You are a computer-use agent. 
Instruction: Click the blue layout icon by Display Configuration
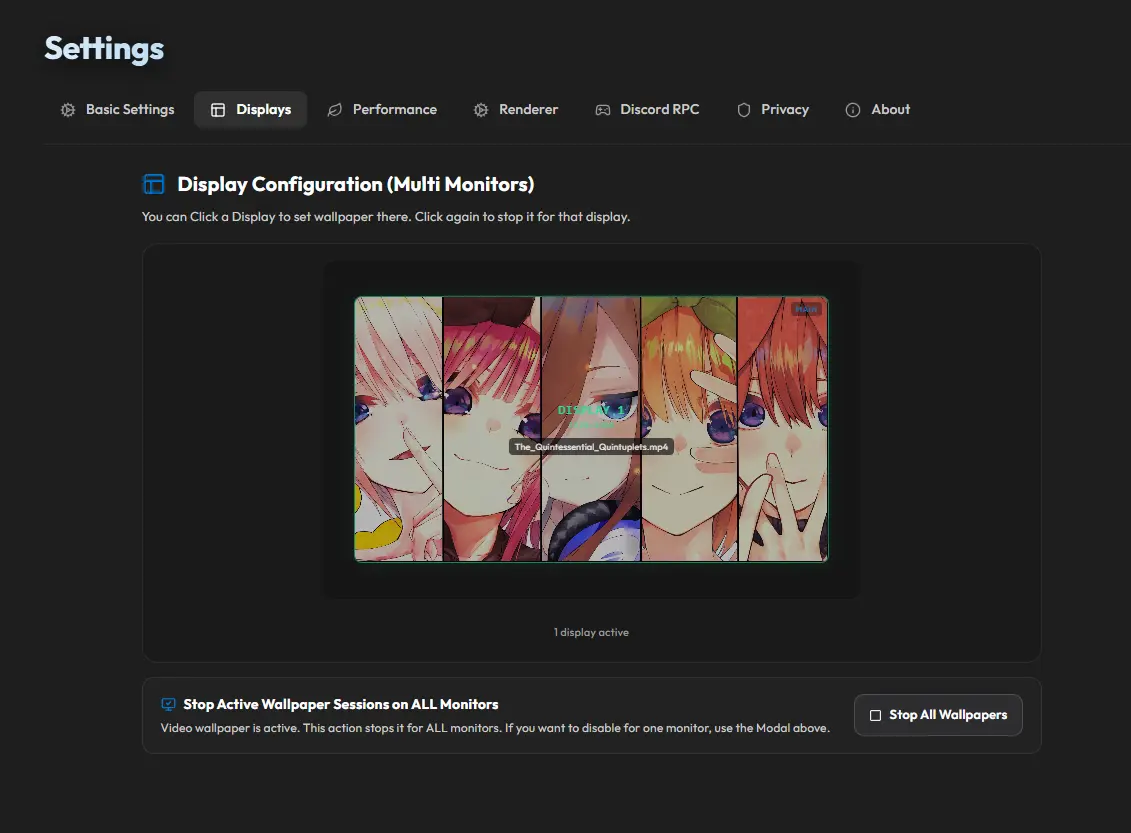click(154, 184)
